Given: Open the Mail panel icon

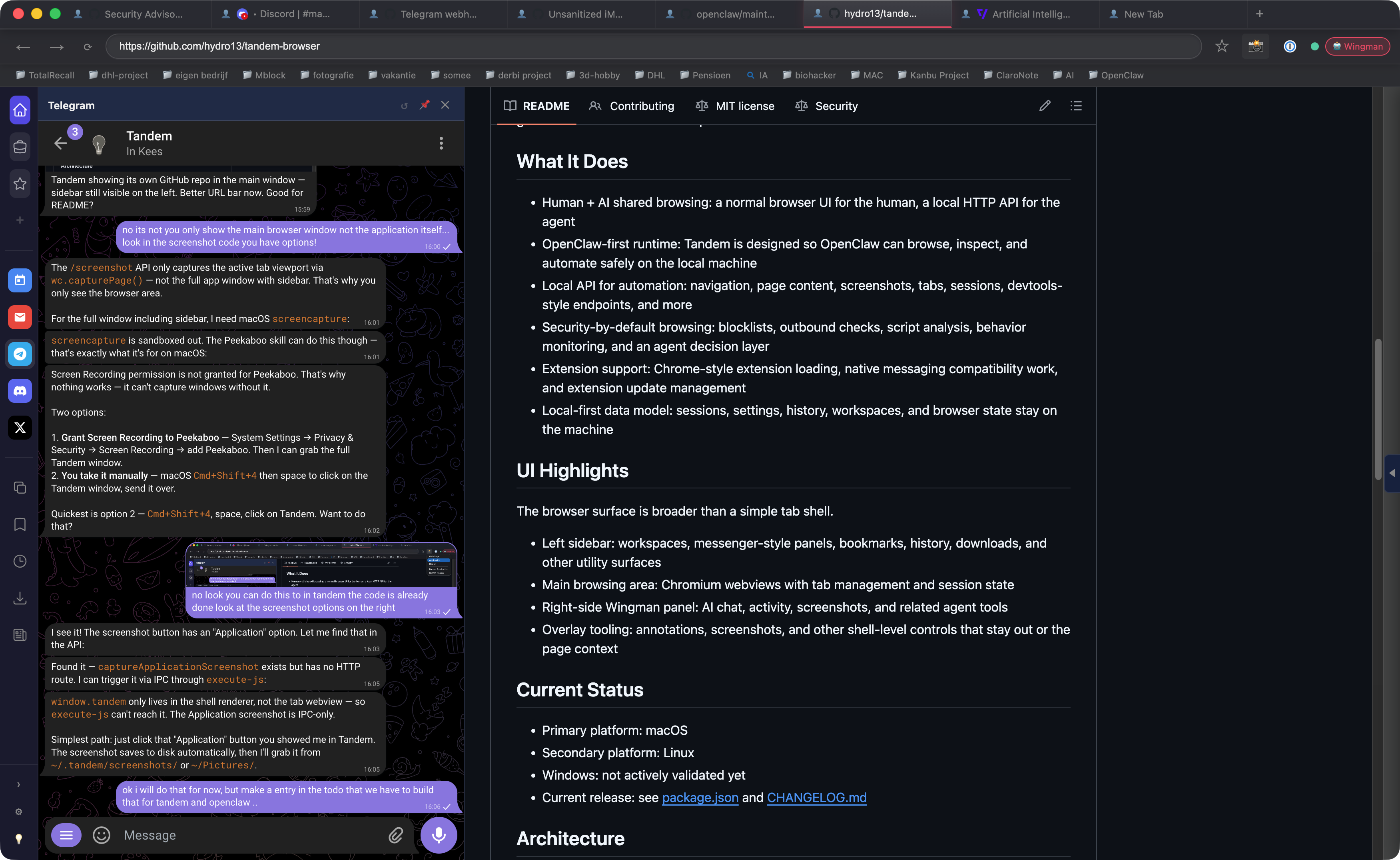Looking at the screenshot, I should click(20, 317).
